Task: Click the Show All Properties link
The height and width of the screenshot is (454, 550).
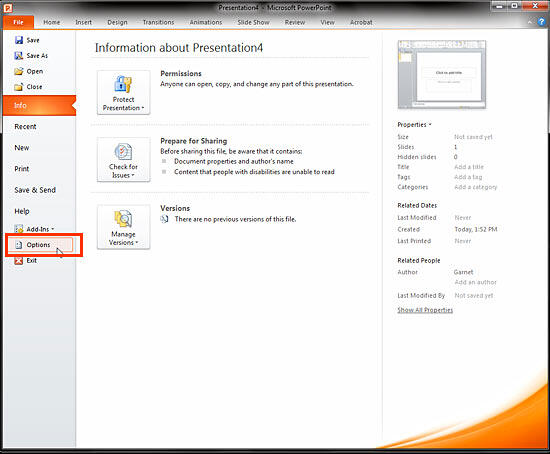Action: [x=425, y=310]
